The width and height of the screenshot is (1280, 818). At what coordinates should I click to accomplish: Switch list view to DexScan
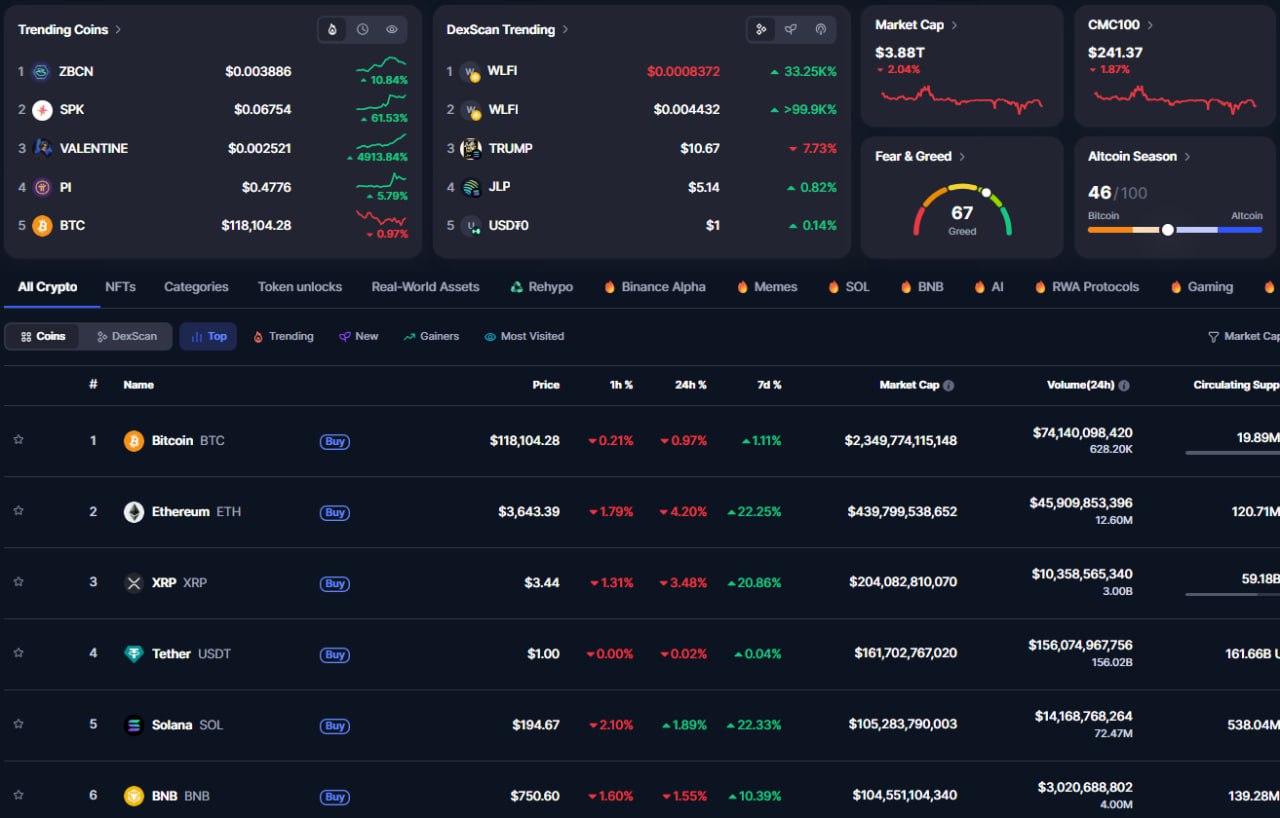click(x=127, y=336)
